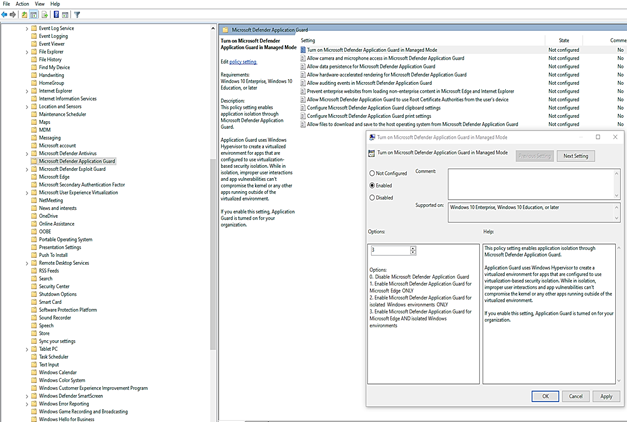Open the Action menu
Image resolution: width=627 pixels, height=422 pixels.
point(22,4)
